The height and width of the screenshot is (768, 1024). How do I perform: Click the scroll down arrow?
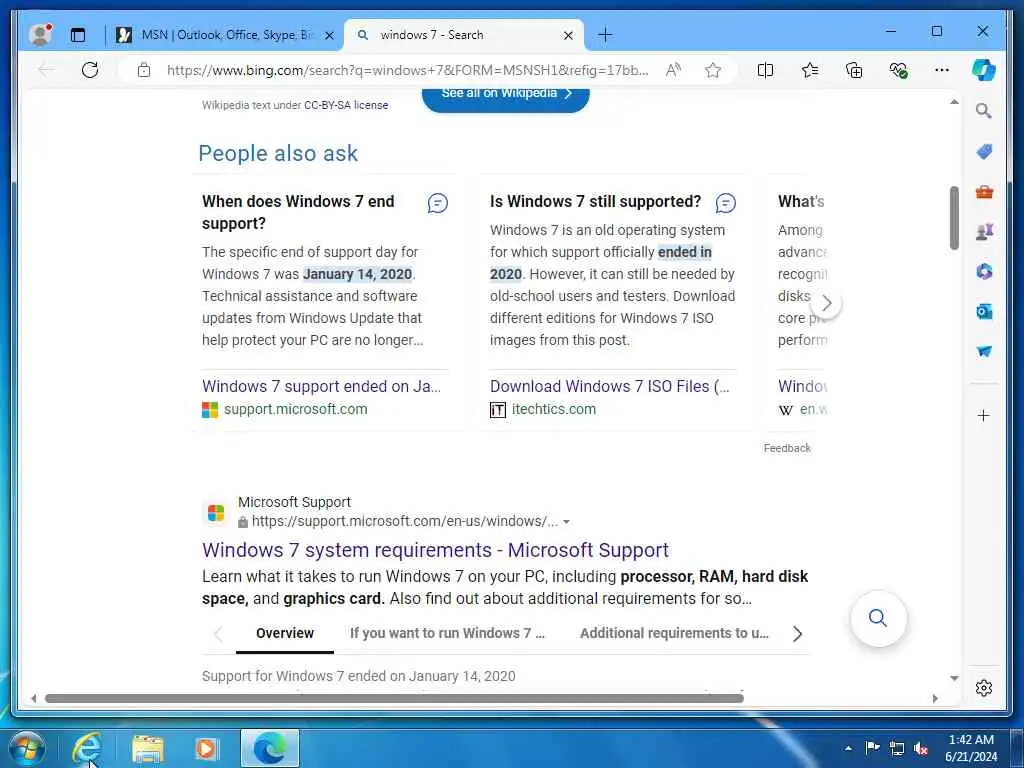[954, 679]
